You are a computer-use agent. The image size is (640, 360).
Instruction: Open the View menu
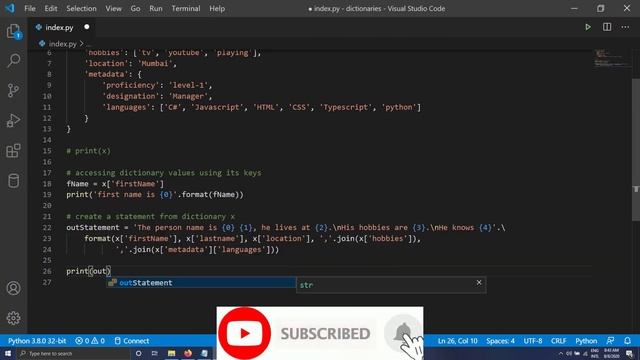113,9
